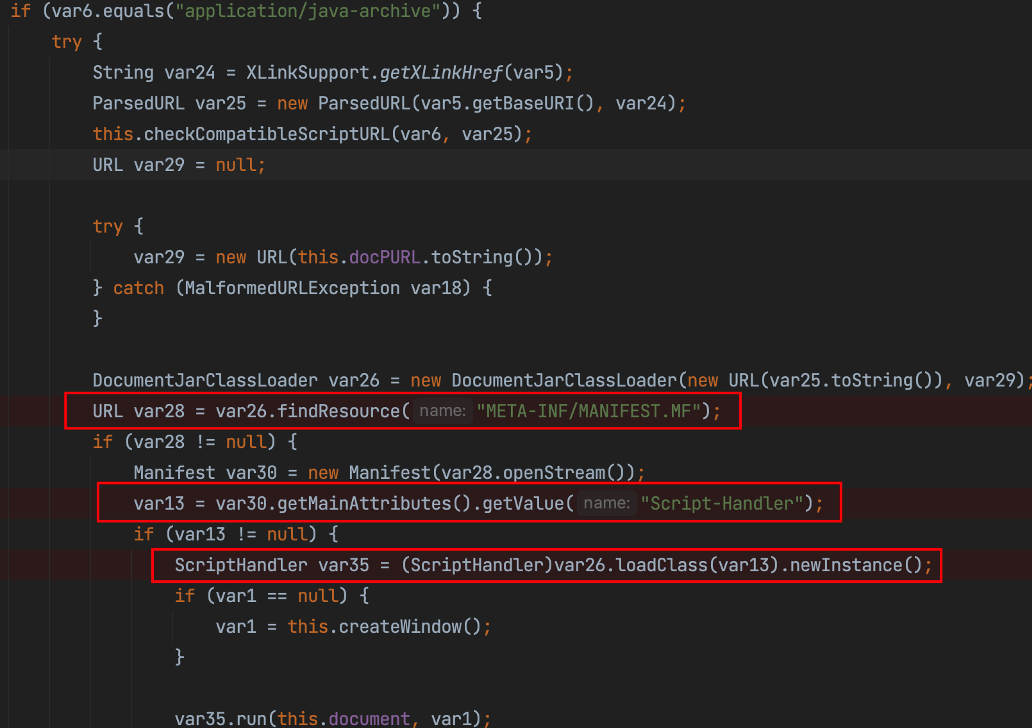1032x728 pixels.
Task: Click the "Script-Handler" string literal
Action: click(722, 504)
